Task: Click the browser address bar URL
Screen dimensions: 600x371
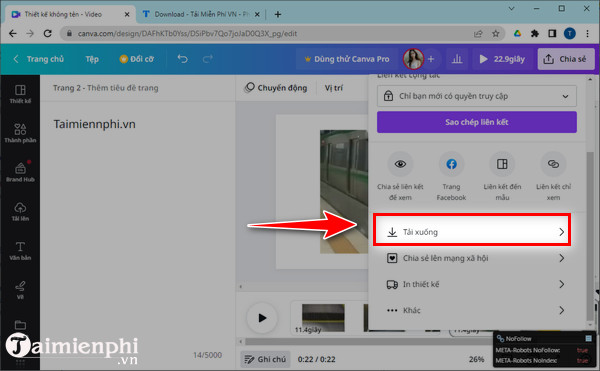Action: point(187,34)
